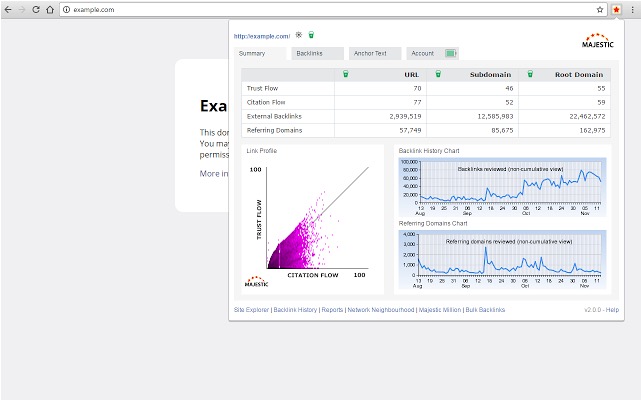Bookmark this page with the star icon
Screen dimensions: 641x400
pos(600,9)
